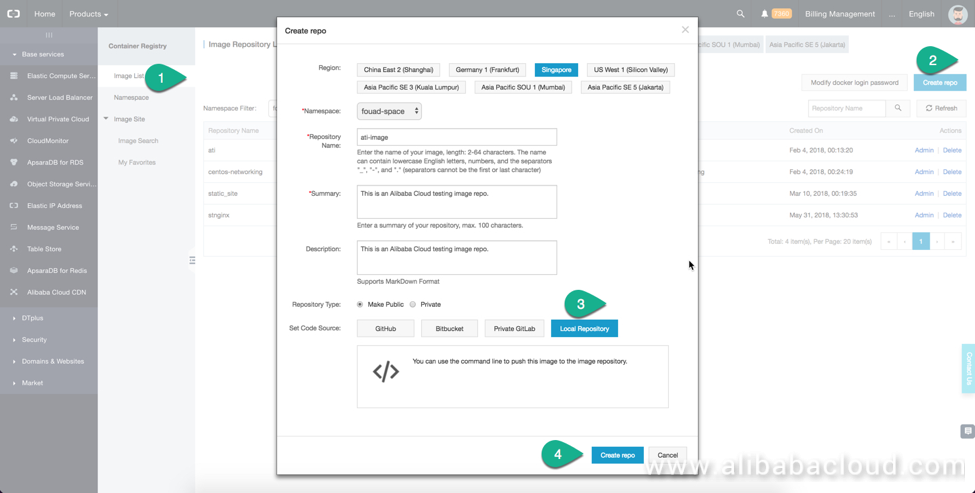This screenshot has width=975, height=493.
Task: Click the ApsaraDB for Redis icon
Action: [x=14, y=270]
